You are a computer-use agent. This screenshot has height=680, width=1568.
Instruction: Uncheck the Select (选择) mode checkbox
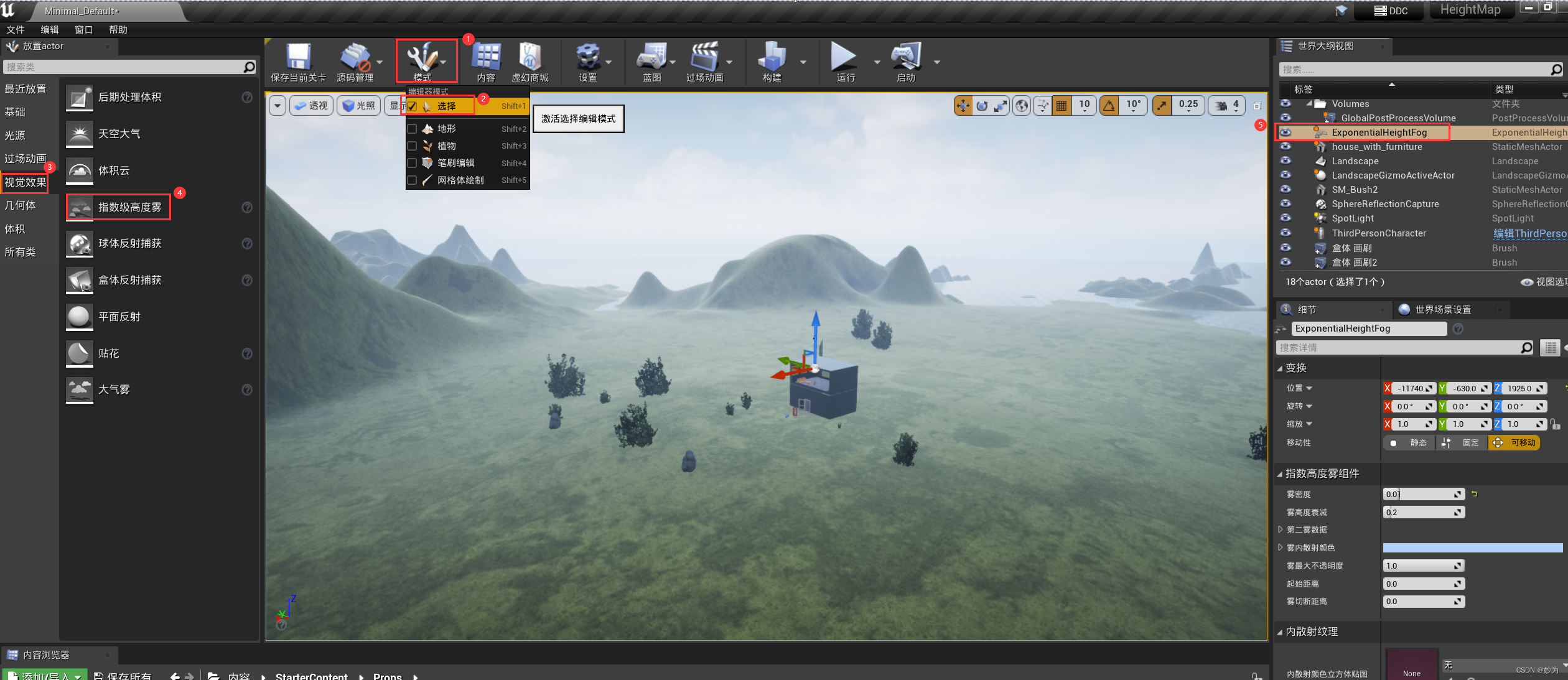click(x=412, y=106)
